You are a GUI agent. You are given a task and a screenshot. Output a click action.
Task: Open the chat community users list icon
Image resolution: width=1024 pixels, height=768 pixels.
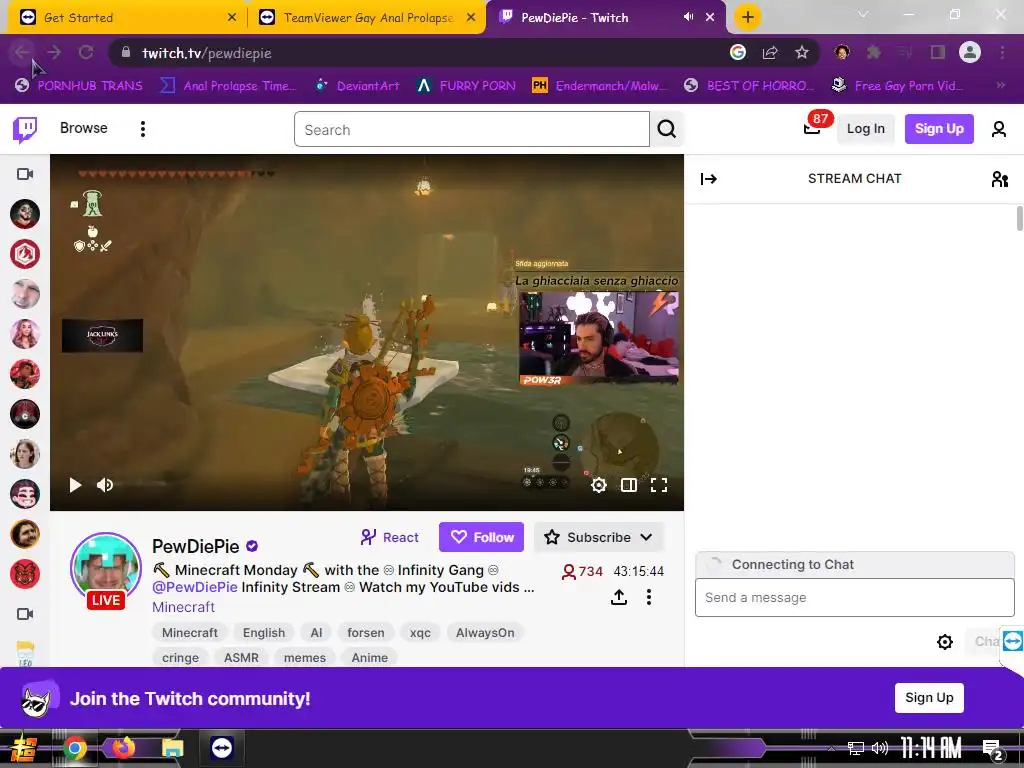point(999,179)
